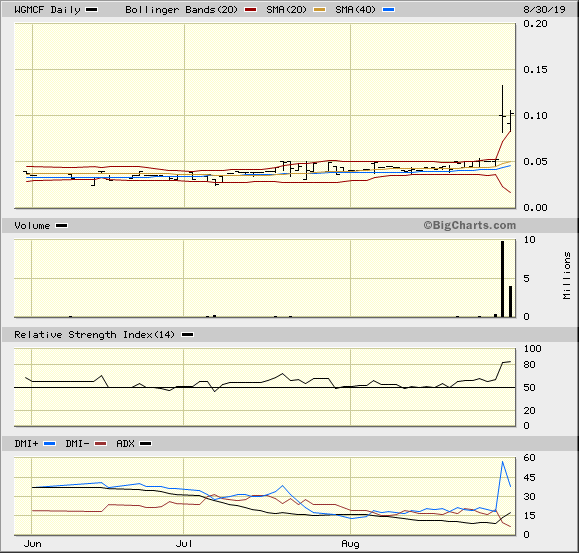Click the 0.00 price axis label
579x553 pixels.
click(x=535, y=207)
